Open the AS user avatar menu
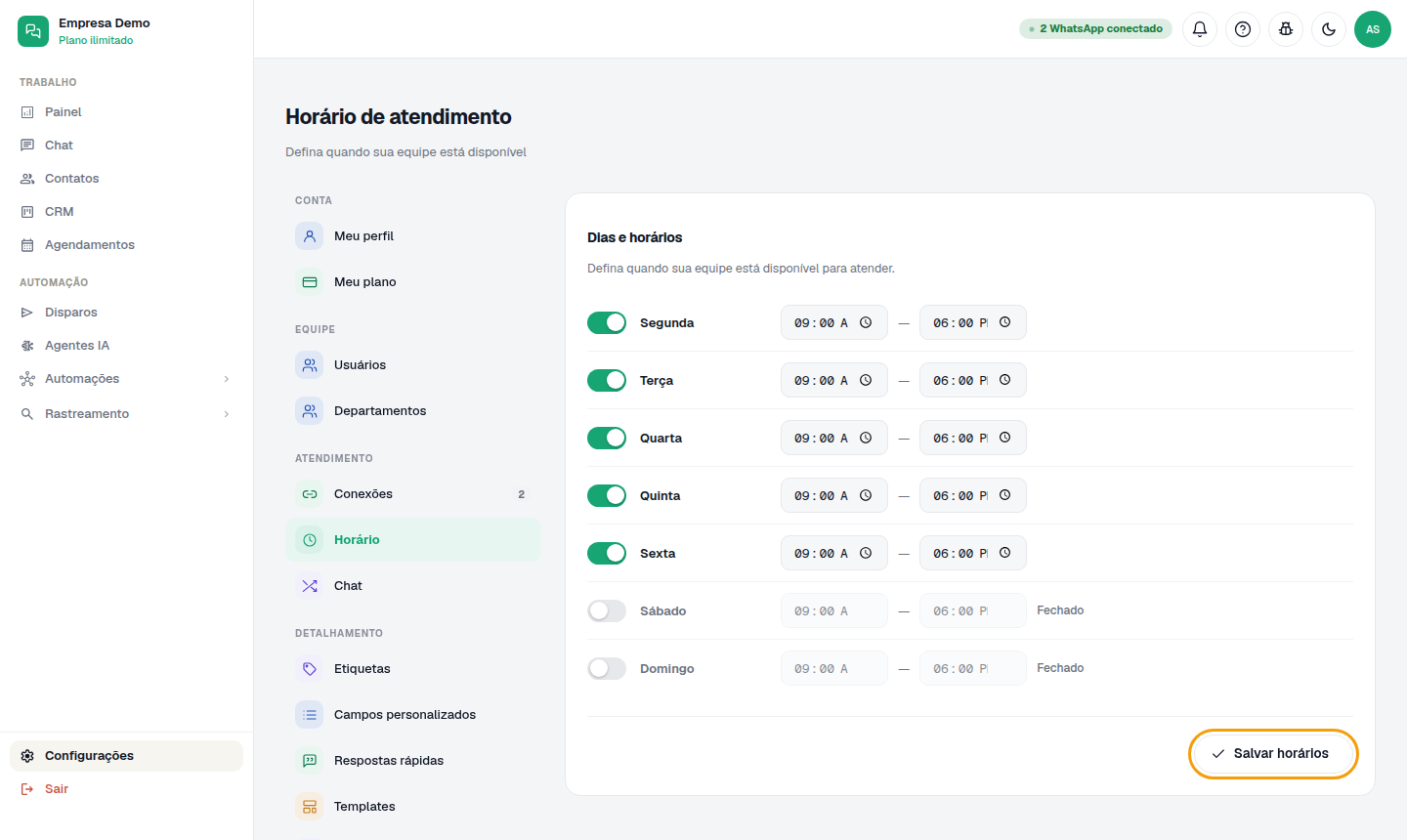 click(x=1373, y=29)
